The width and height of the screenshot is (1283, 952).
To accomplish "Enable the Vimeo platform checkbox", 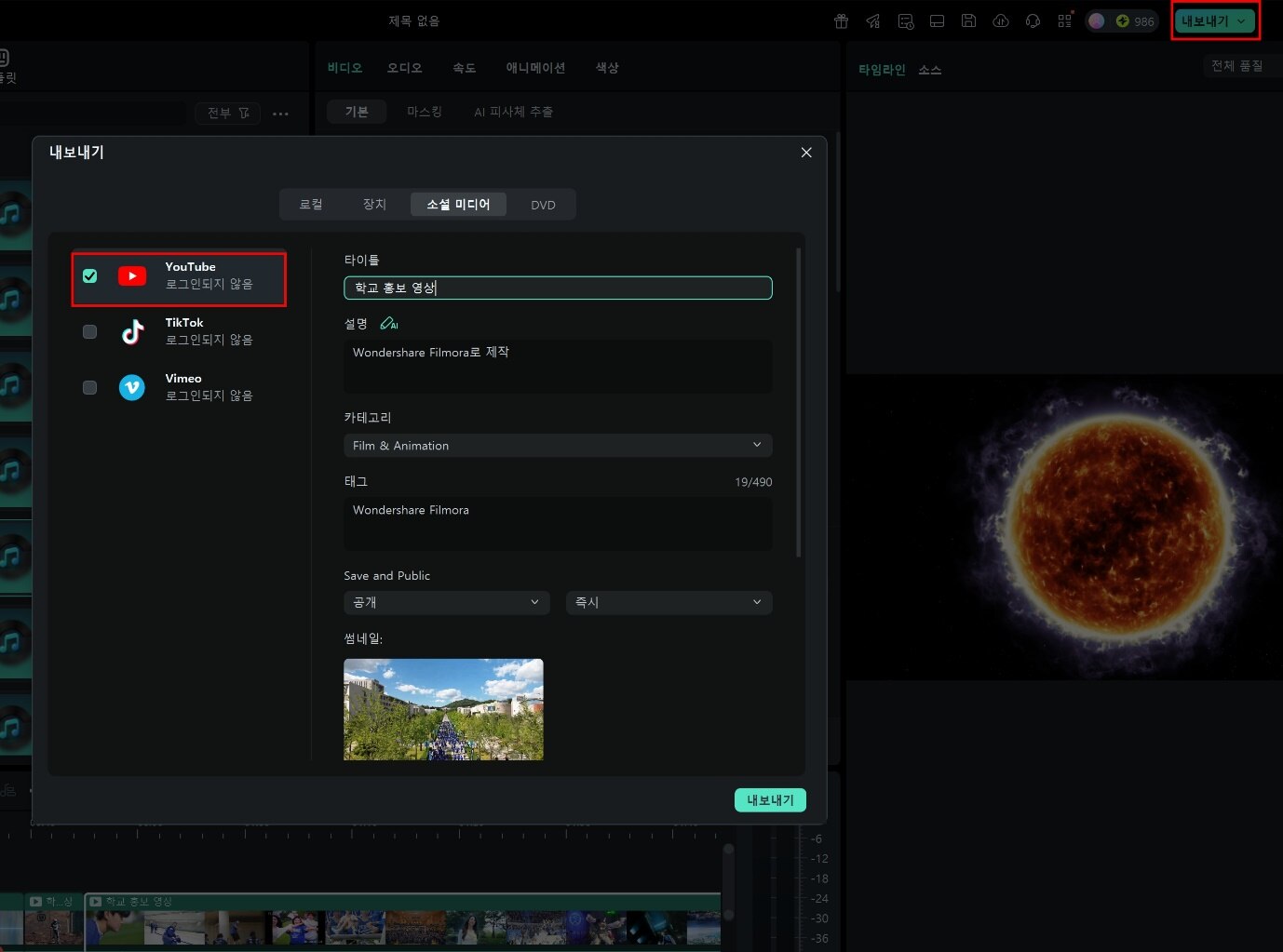I will point(90,387).
